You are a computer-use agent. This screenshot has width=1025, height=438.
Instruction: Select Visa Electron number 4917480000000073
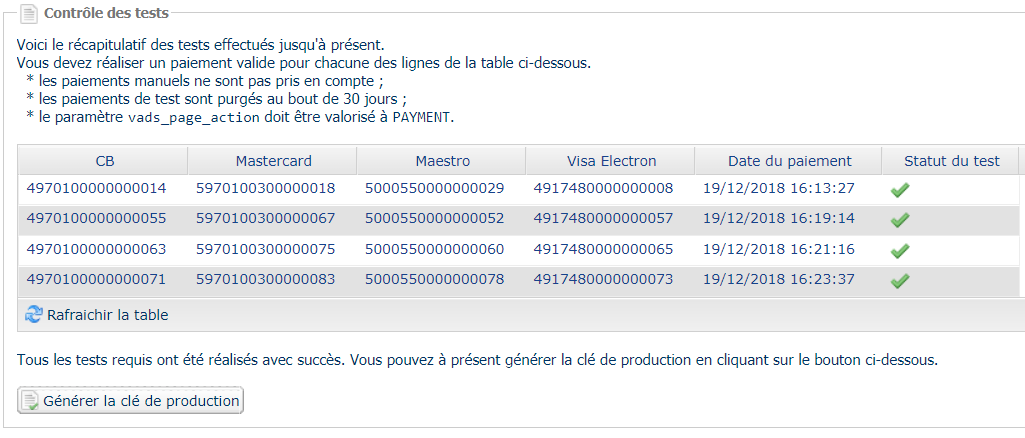pos(603,279)
